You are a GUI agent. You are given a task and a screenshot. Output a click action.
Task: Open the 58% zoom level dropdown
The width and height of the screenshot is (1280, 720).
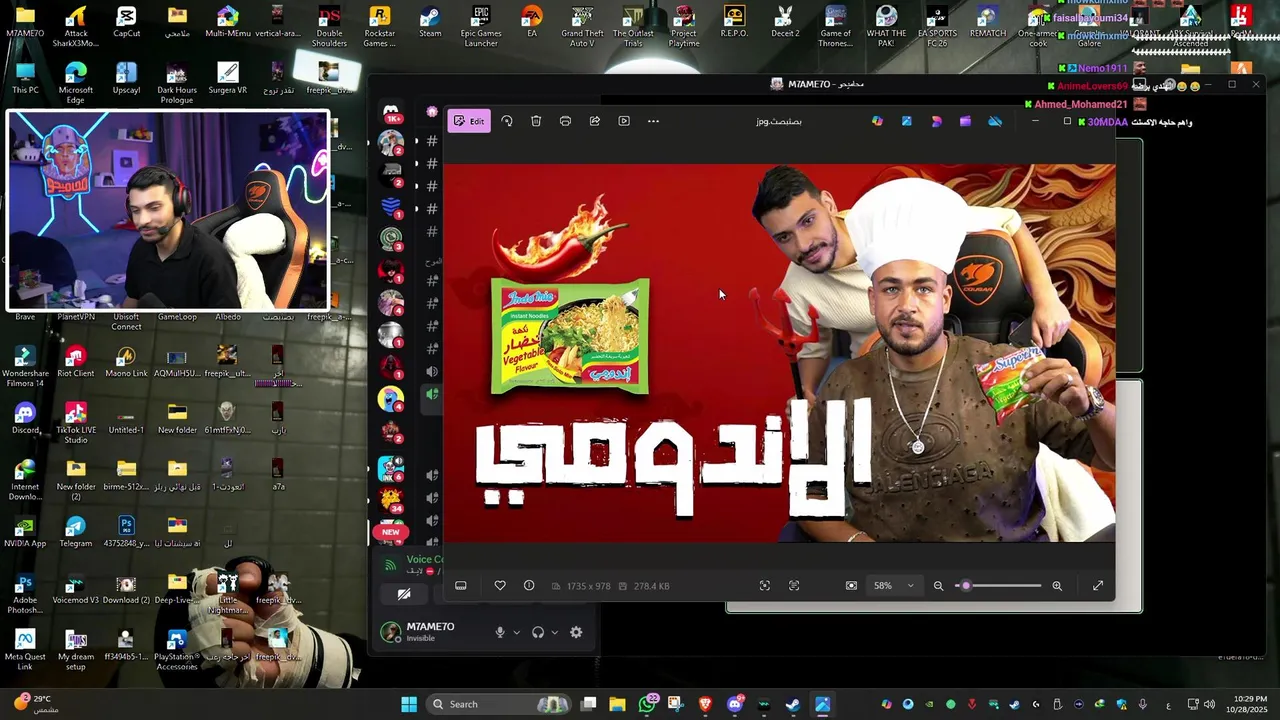(894, 586)
